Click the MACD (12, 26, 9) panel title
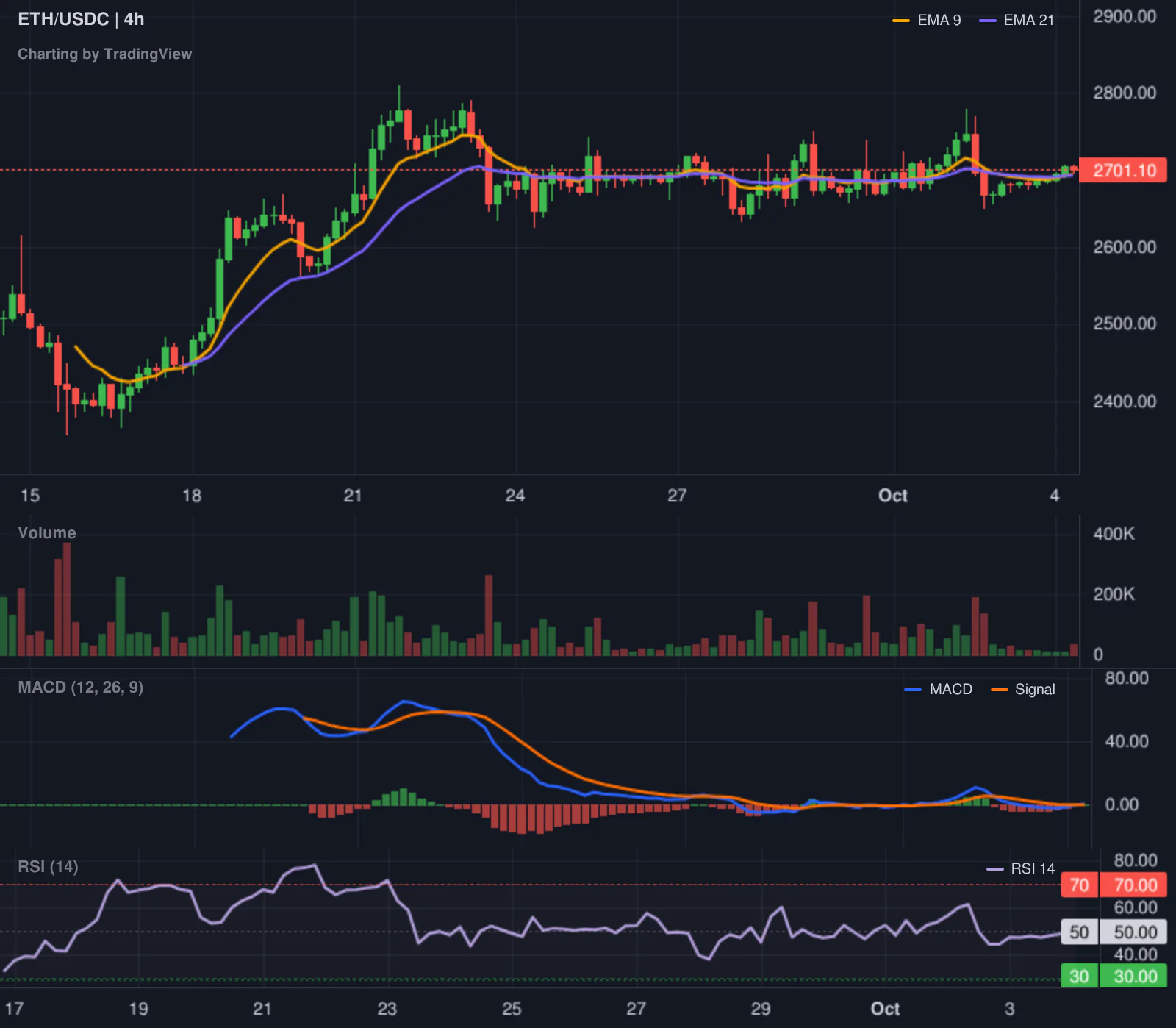 (81, 688)
